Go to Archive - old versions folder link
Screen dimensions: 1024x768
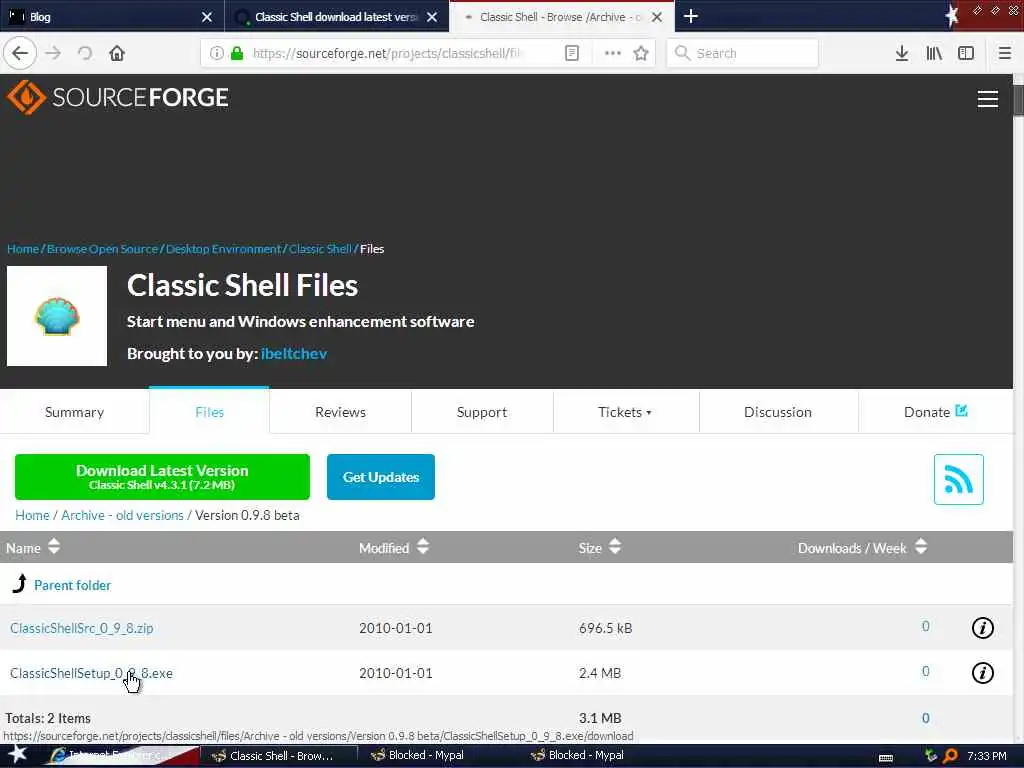coord(122,515)
